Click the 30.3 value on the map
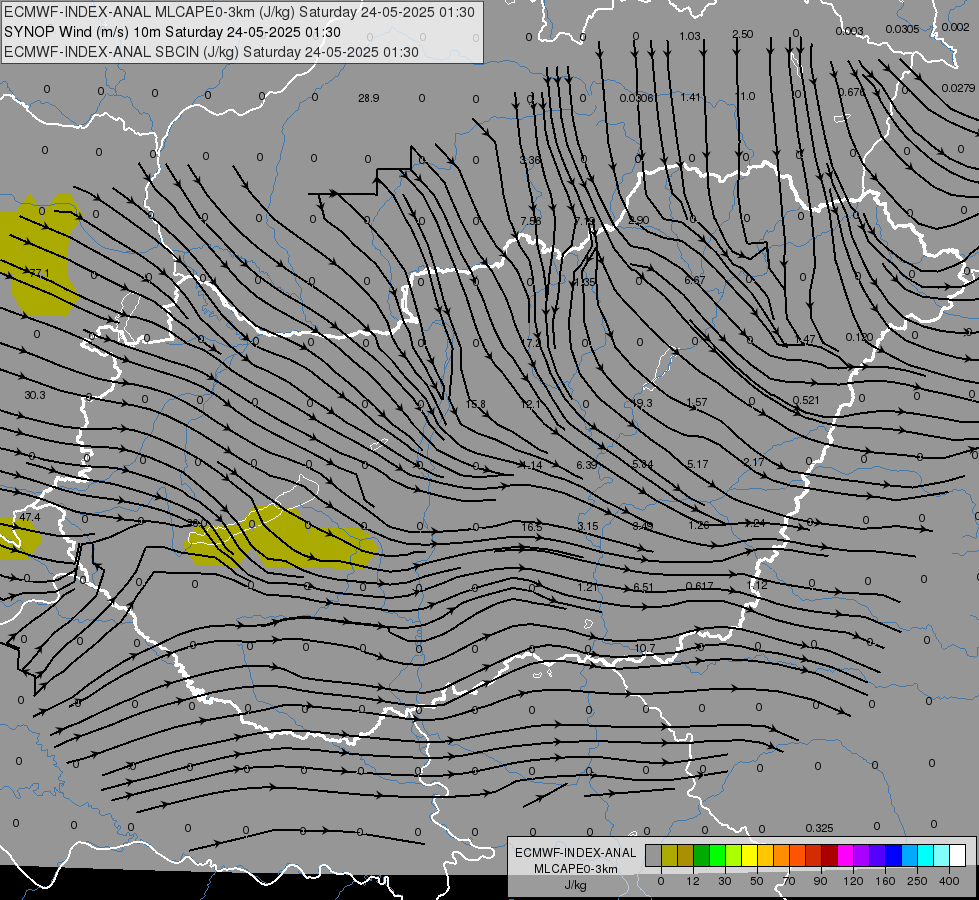The width and height of the screenshot is (979, 900). [x=35, y=395]
